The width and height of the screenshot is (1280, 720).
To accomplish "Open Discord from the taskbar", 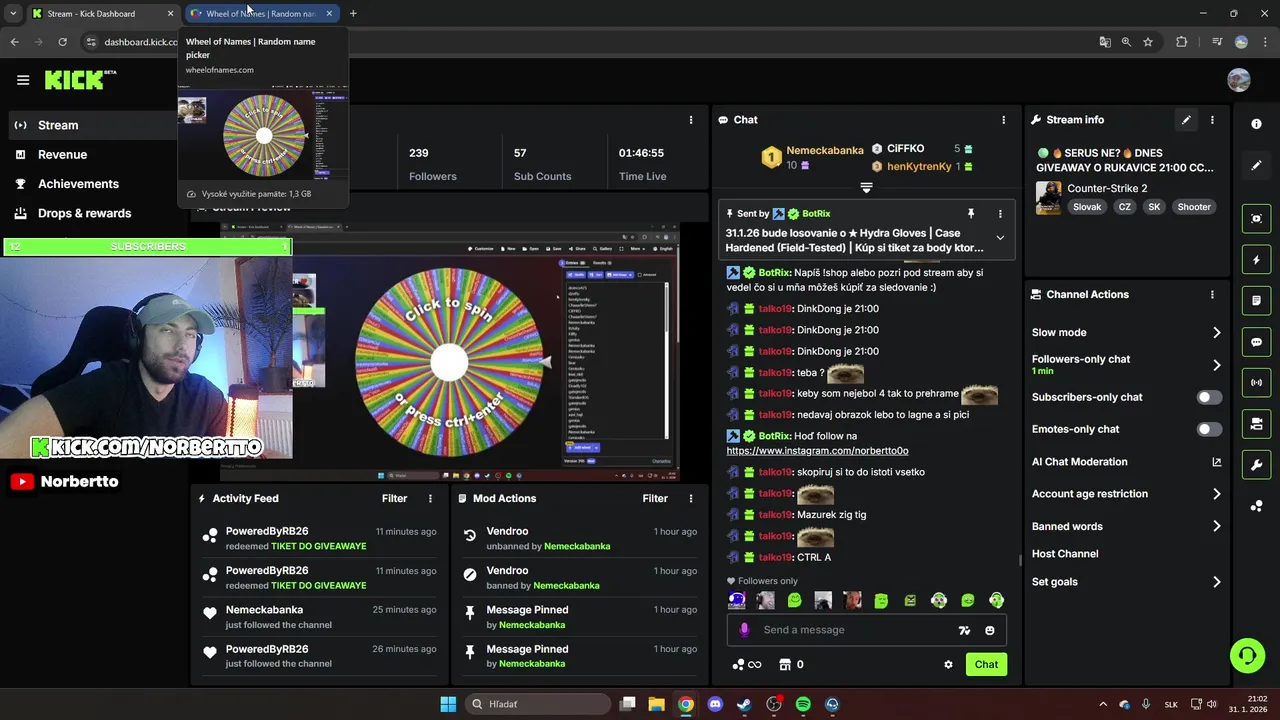I will point(715,704).
